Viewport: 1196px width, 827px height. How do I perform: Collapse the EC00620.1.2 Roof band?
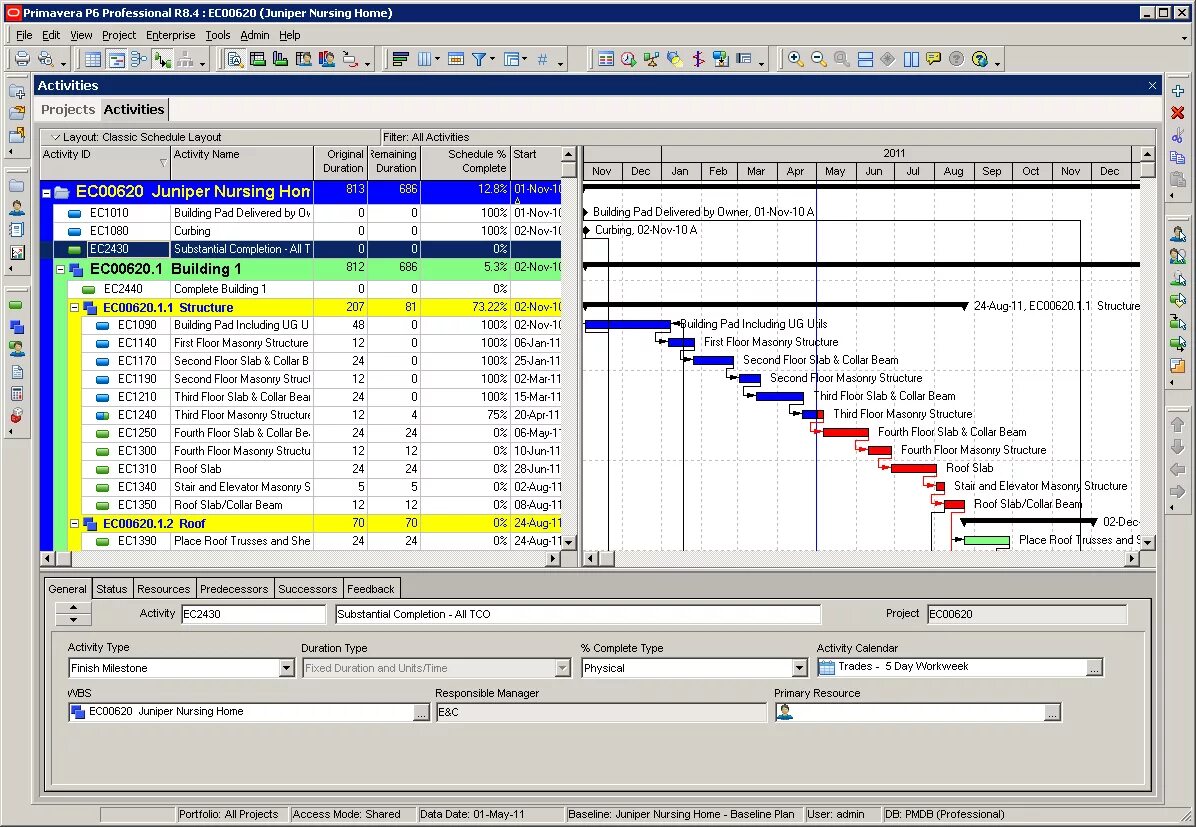point(74,523)
